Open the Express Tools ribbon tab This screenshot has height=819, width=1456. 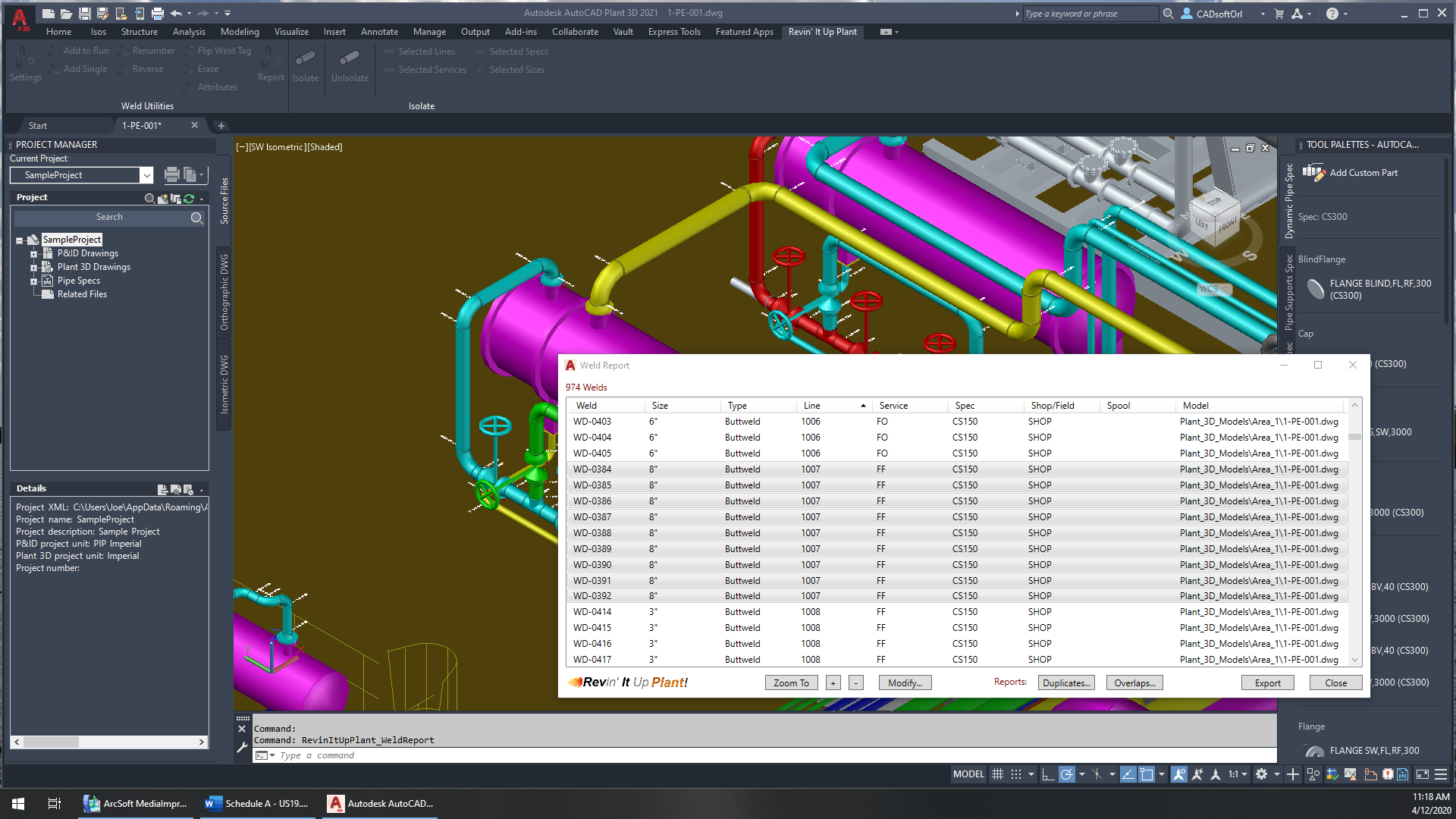[673, 32]
